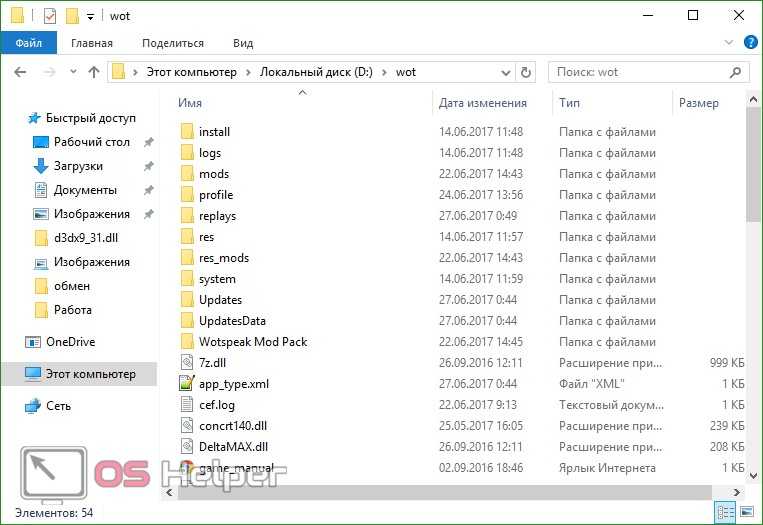Select the app_type.xml file icon
The height and width of the screenshot is (525, 763).
click(187, 383)
